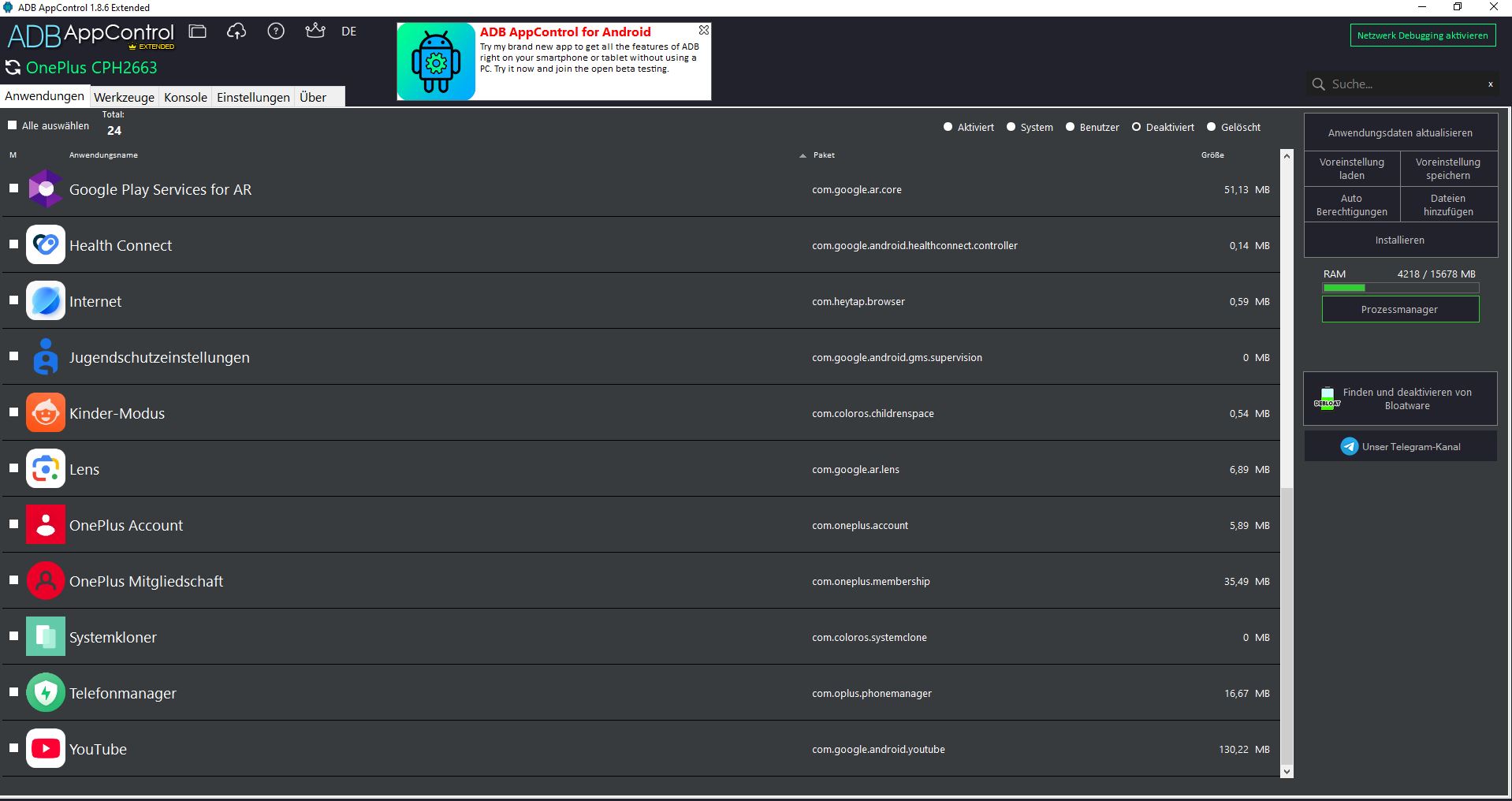
Task: Click Auto Berechtigungen button
Action: click(1351, 205)
